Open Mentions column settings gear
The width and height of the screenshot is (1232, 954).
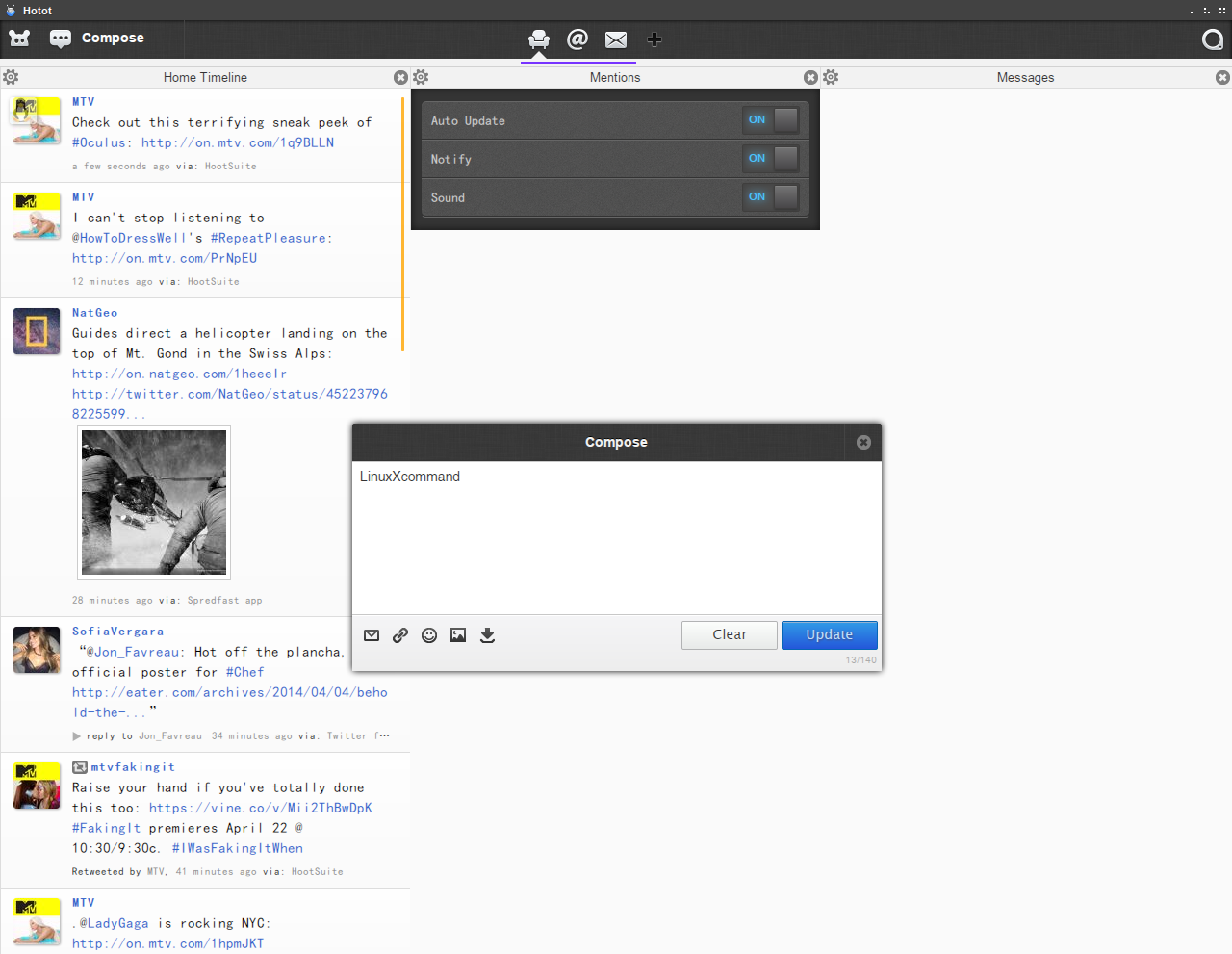coord(421,77)
